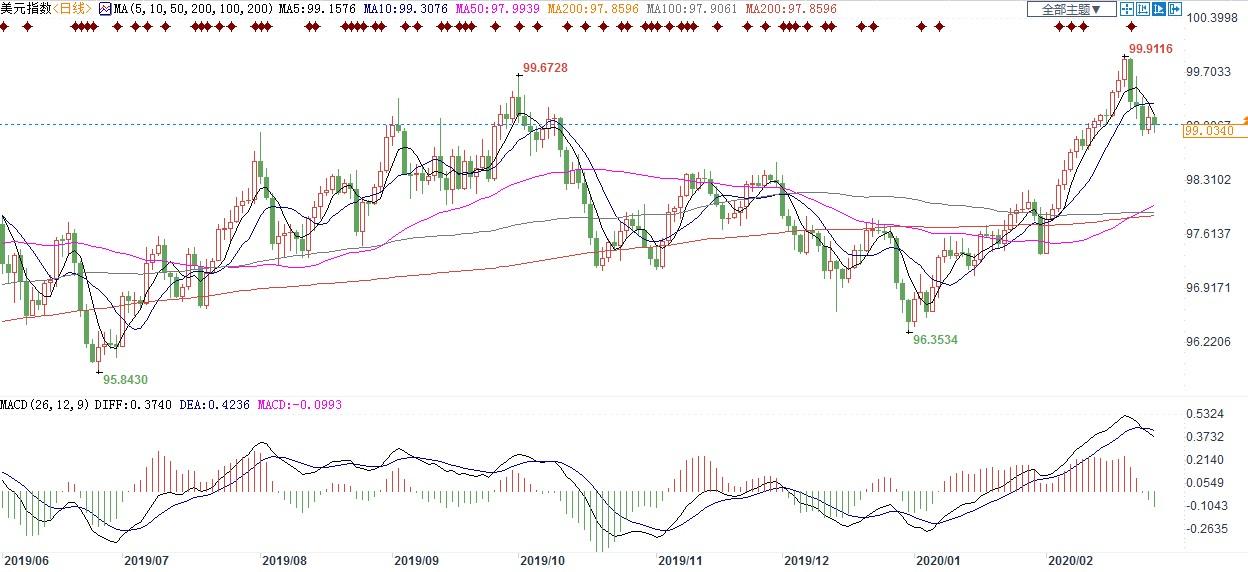Click the crosshair cursor icon in top-right toolbar

click(1127, 9)
